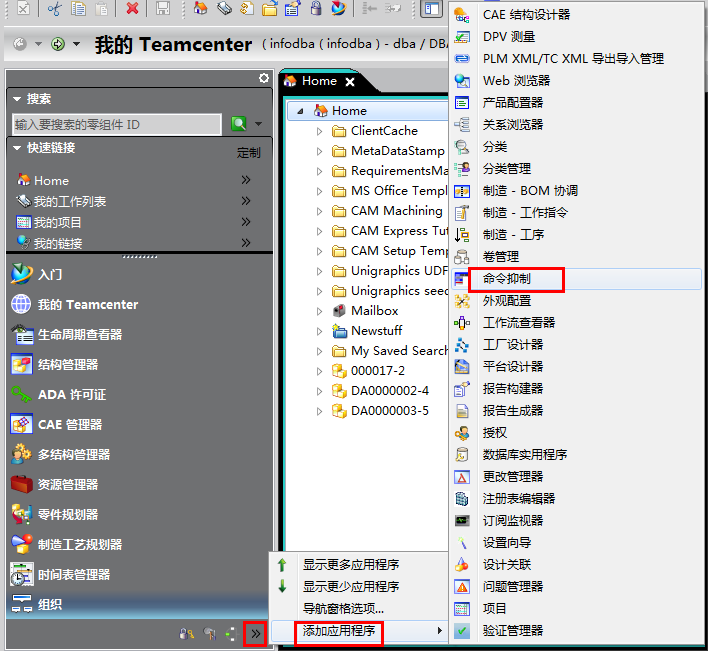This screenshot has width=708, height=651.
Task: Click the save floppy disk toolbar icon
Action: tap(163, 8)
